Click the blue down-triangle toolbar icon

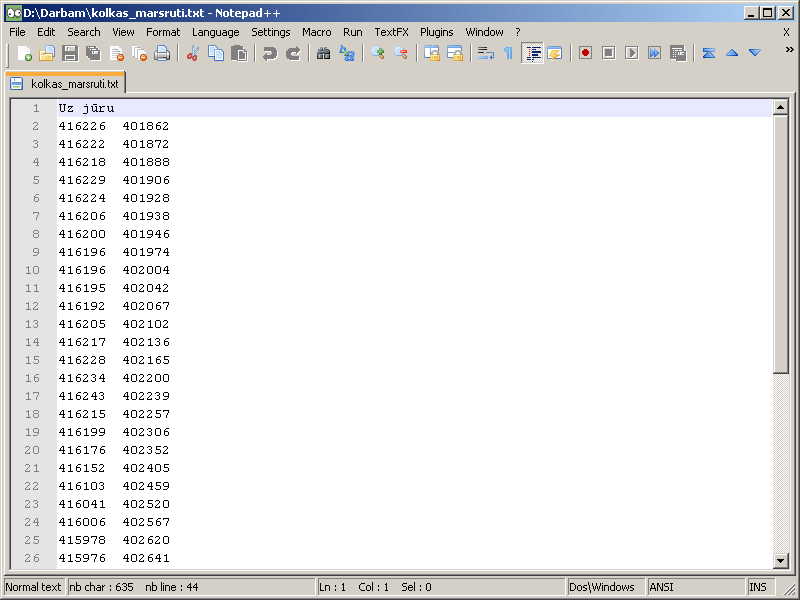click(x=755, y=53)
